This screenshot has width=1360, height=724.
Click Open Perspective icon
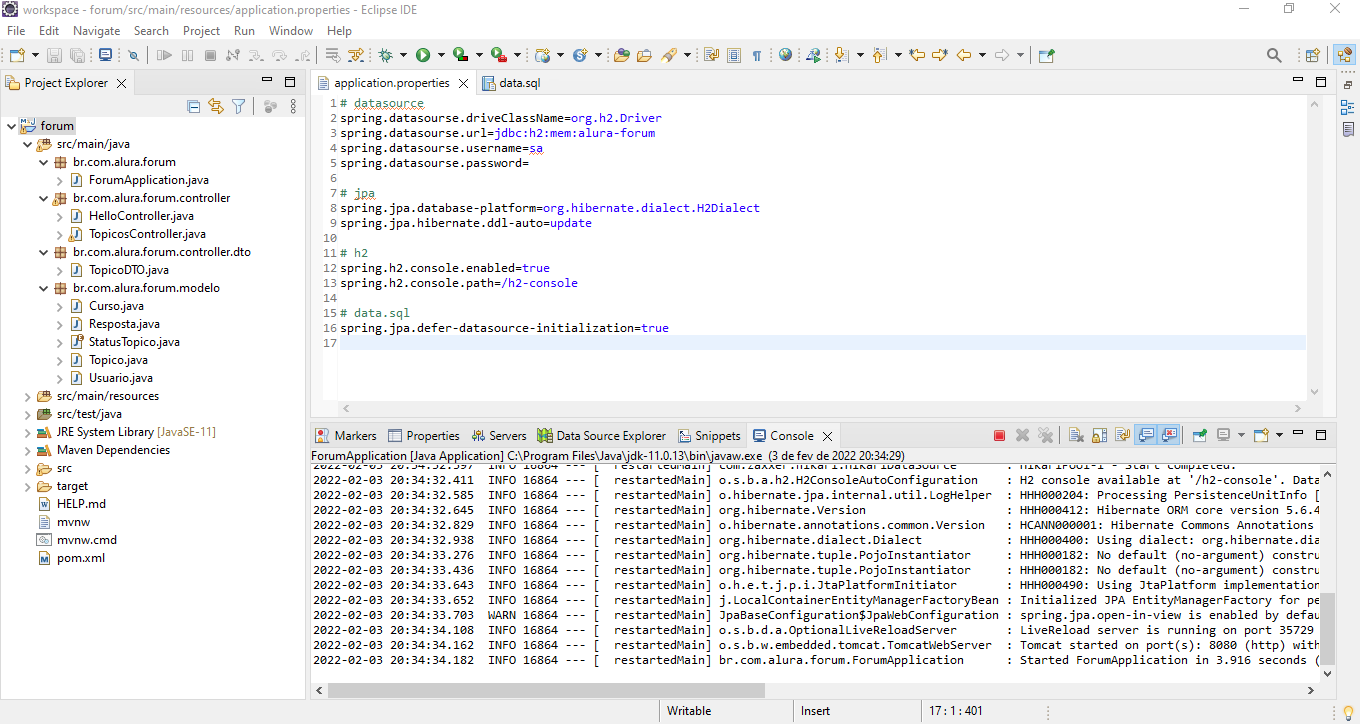(x=1312, y=55)
